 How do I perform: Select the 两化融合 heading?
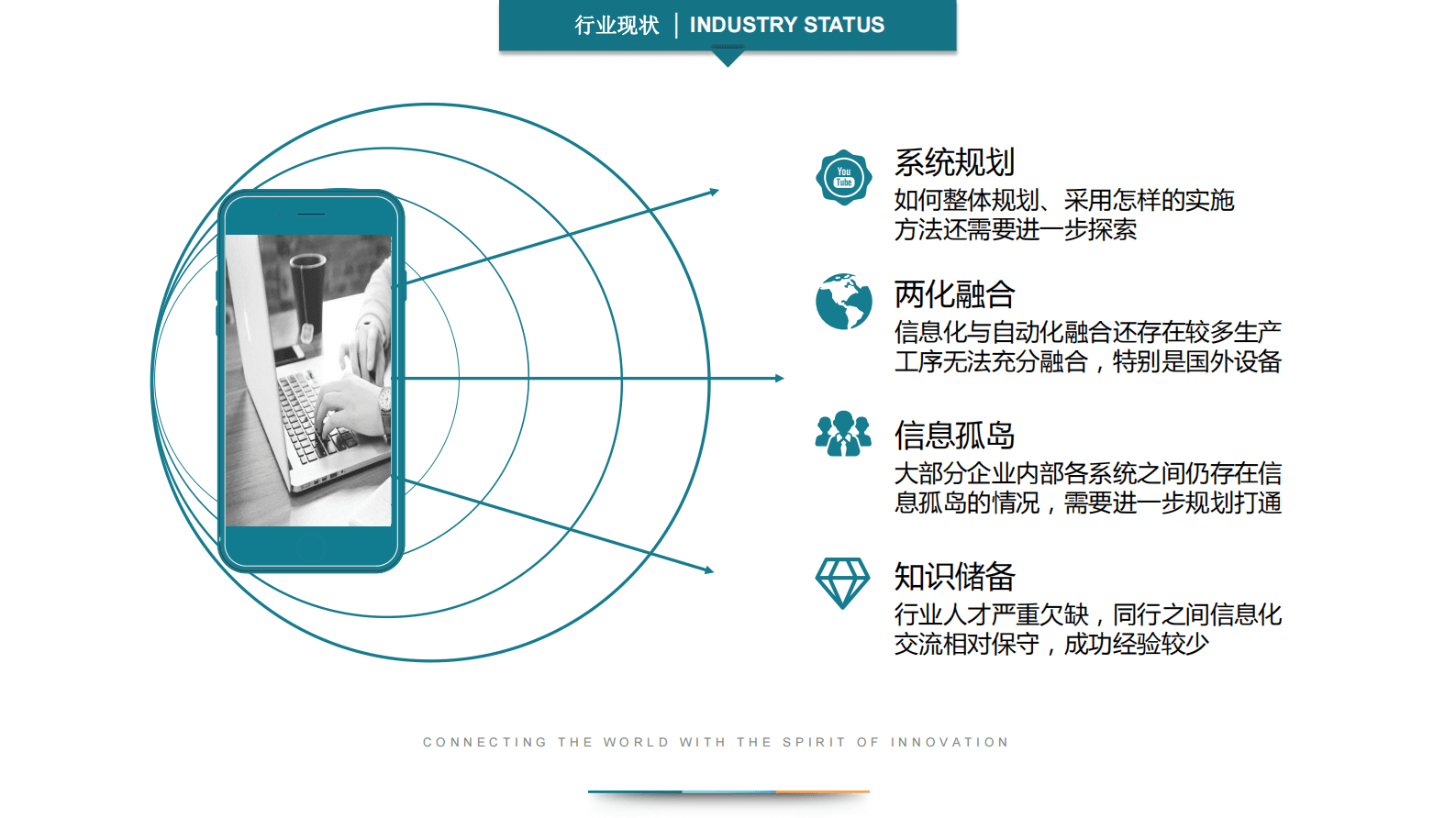tap(954, 294)
